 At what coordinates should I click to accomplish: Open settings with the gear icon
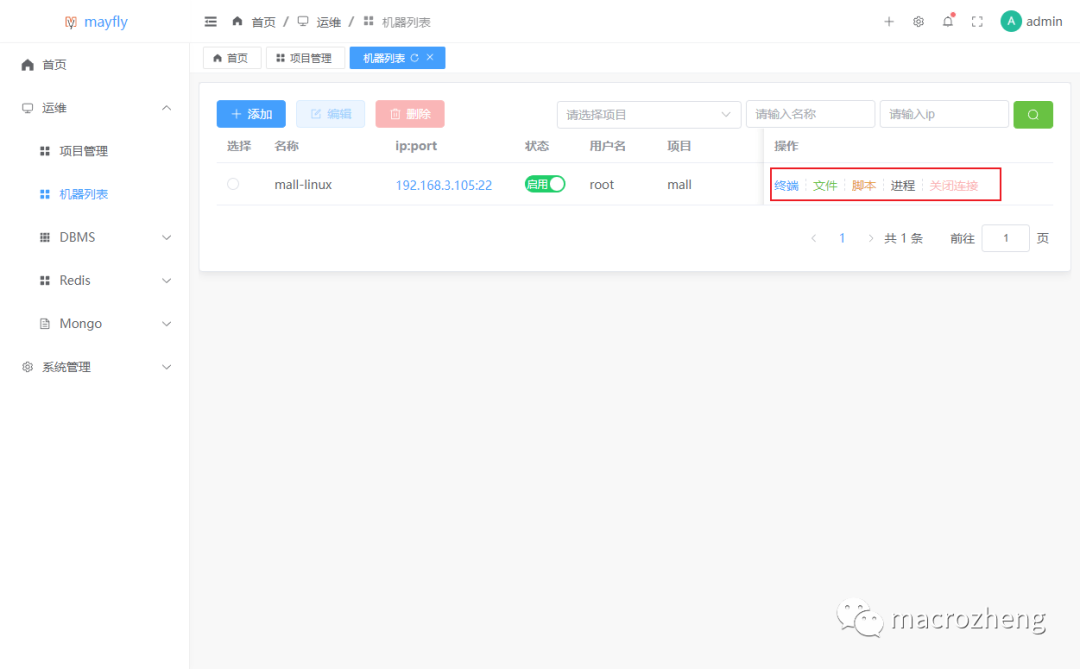click(x=918, y=21)
